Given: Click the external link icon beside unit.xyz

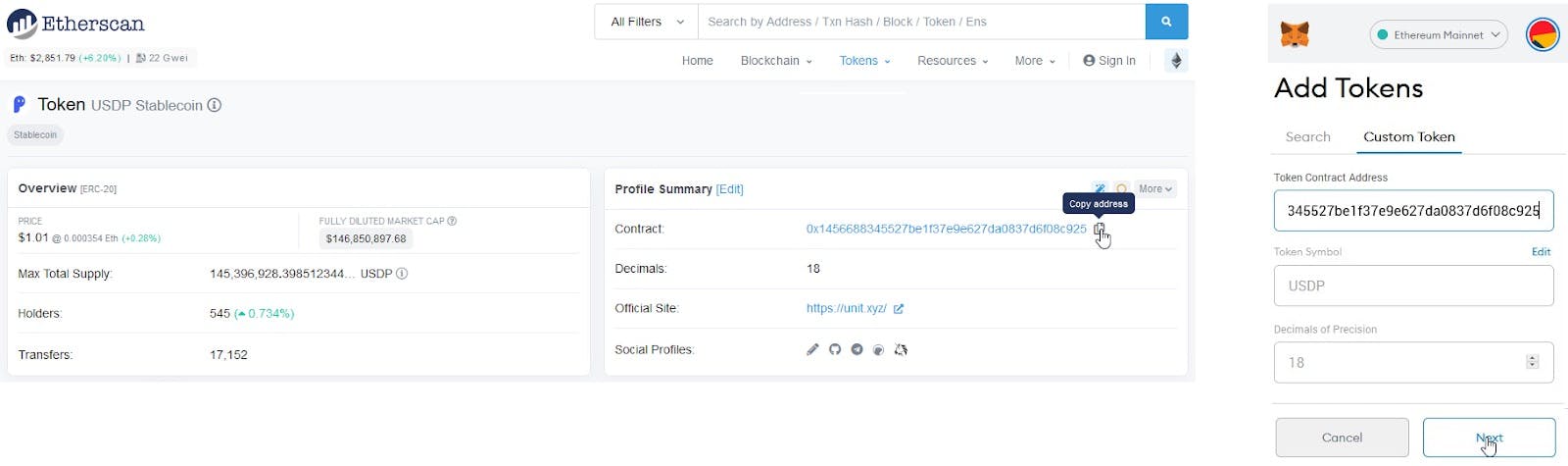Looking at the screenshot, I should [x=899, y=309].
